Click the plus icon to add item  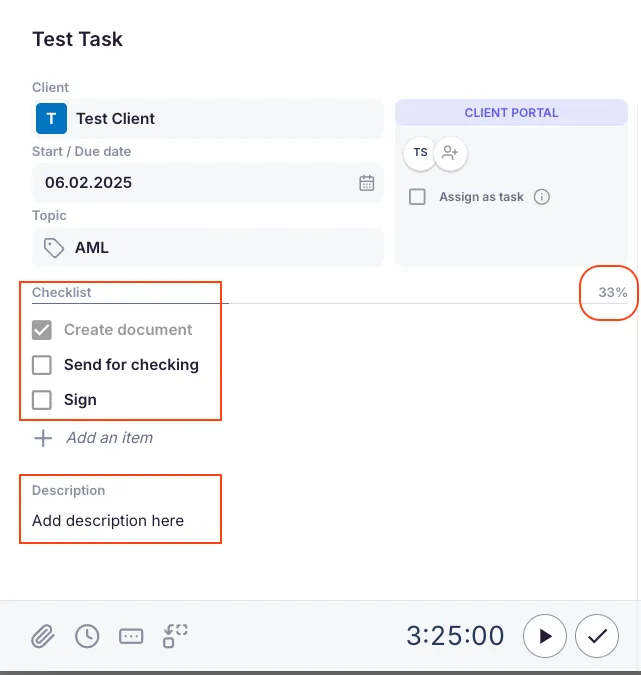point(43,438)
